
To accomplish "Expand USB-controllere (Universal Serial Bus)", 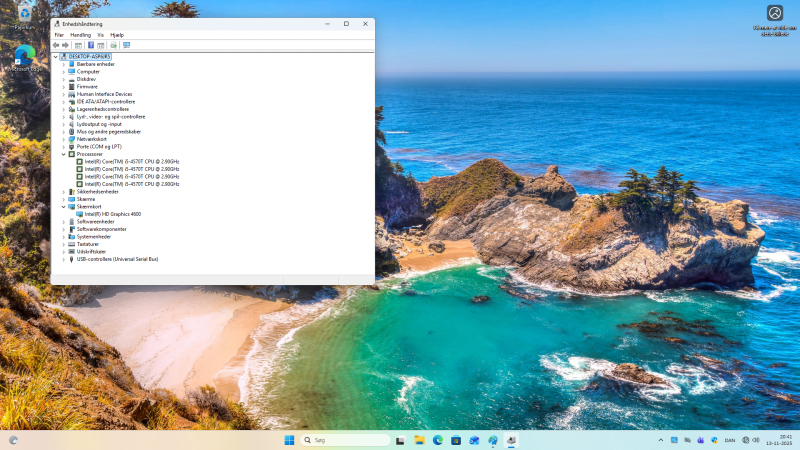I will coord(63,259).
